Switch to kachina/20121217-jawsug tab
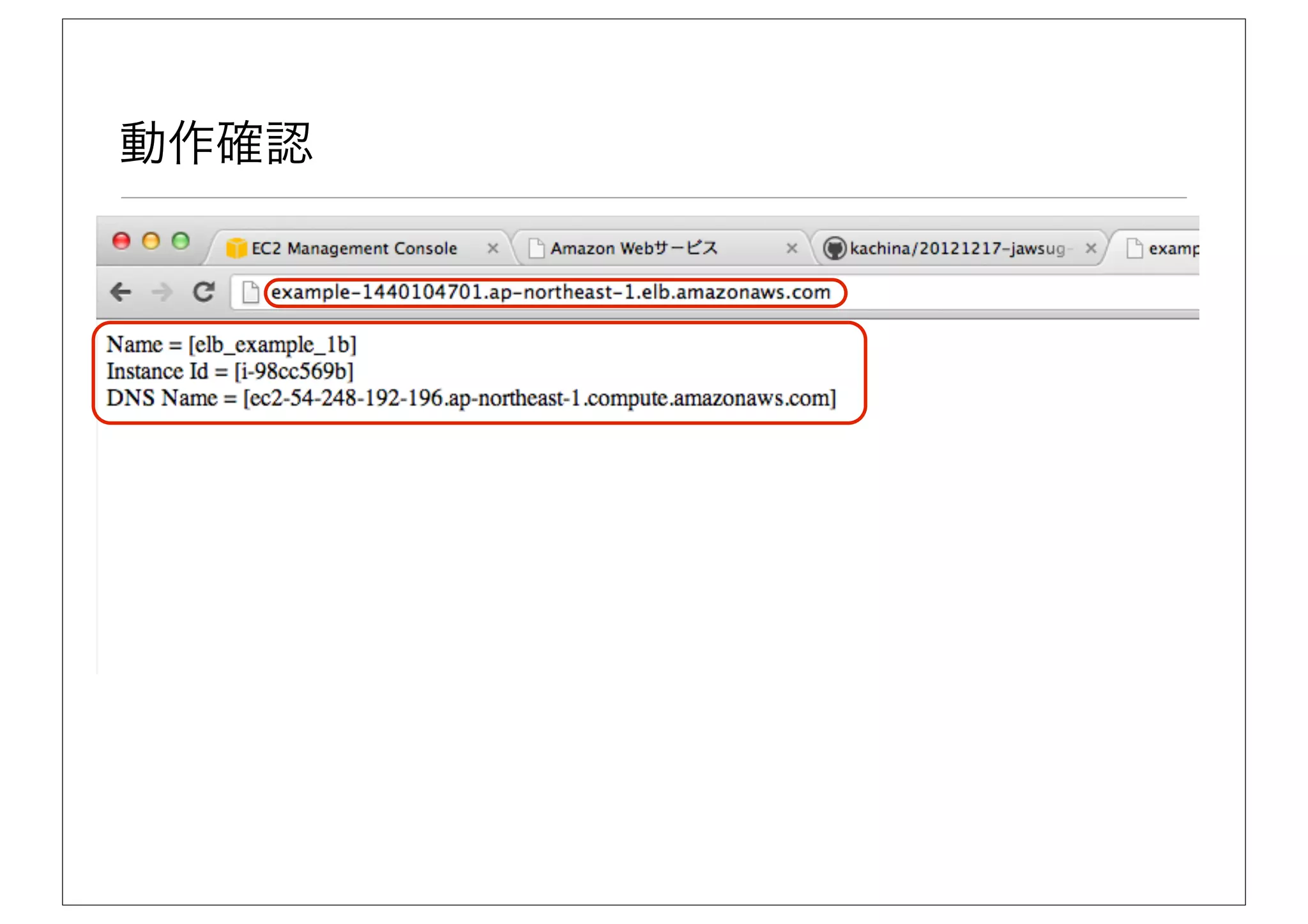 957,248
